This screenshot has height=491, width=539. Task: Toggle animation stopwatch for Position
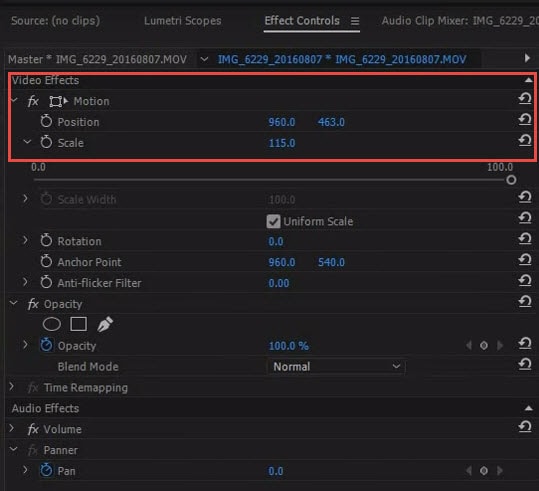point(46,121)
